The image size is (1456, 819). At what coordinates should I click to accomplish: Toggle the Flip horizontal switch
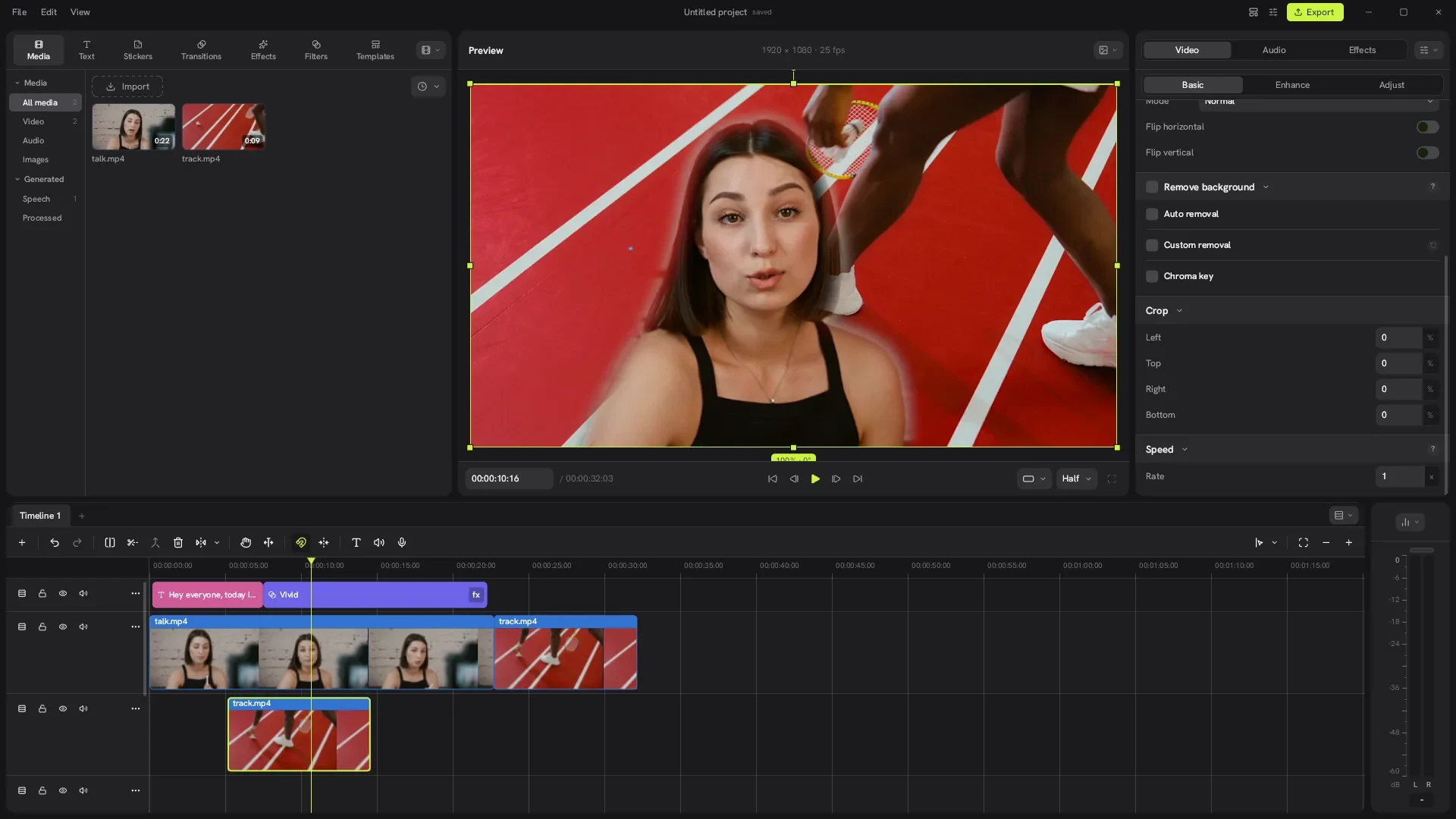[x=1427, y=127]
